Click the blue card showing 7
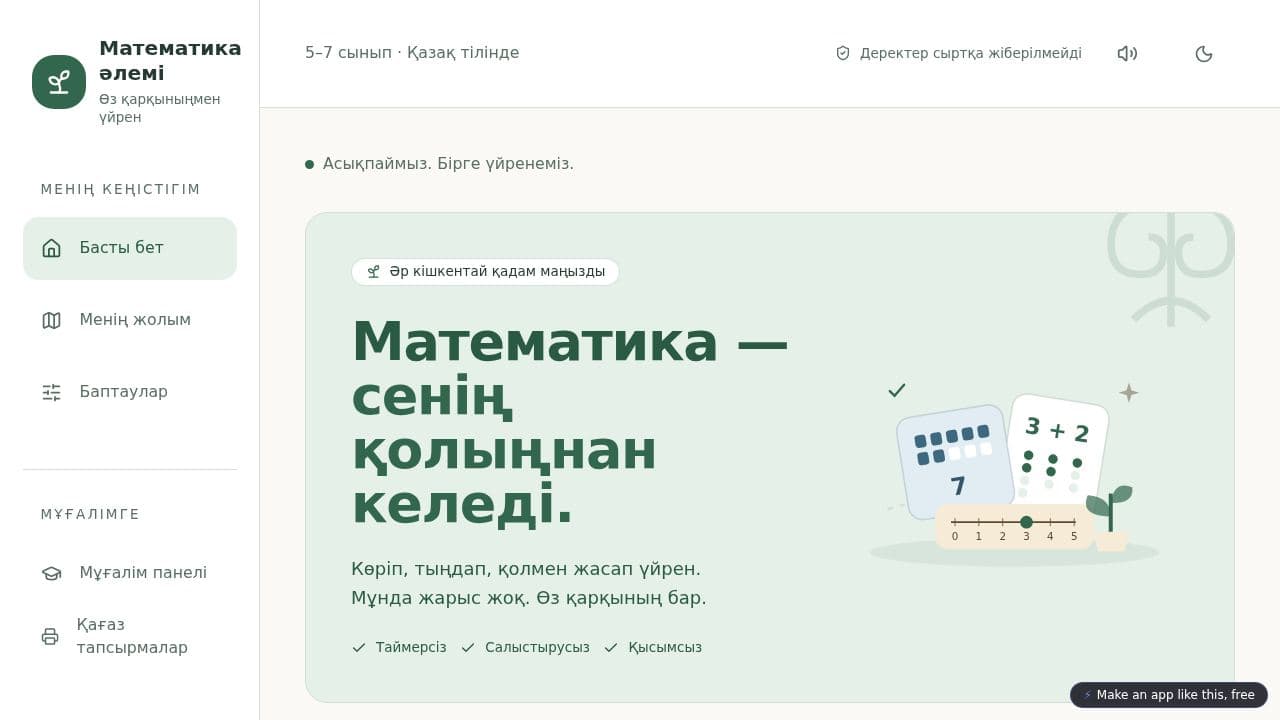This screenshot has height=720, width=1280. pyautogui.click(x=956, y=460)
